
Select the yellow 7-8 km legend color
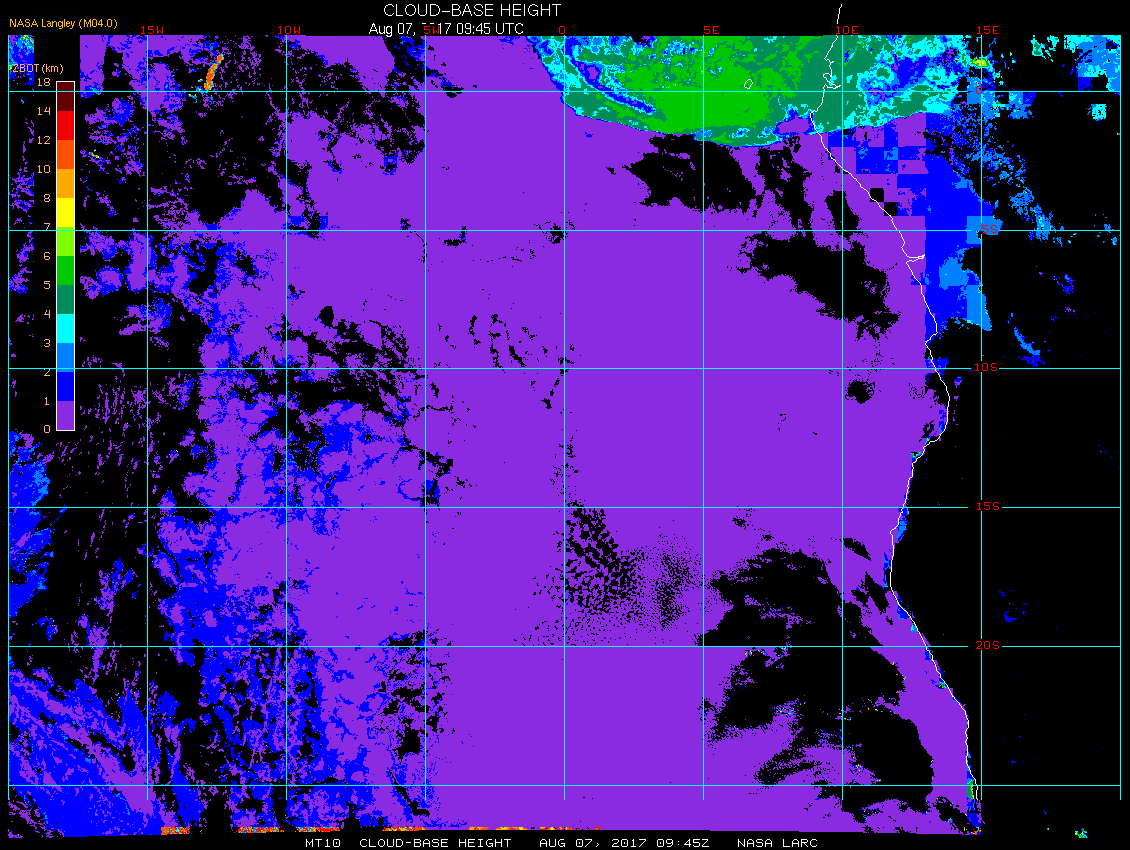66,213
